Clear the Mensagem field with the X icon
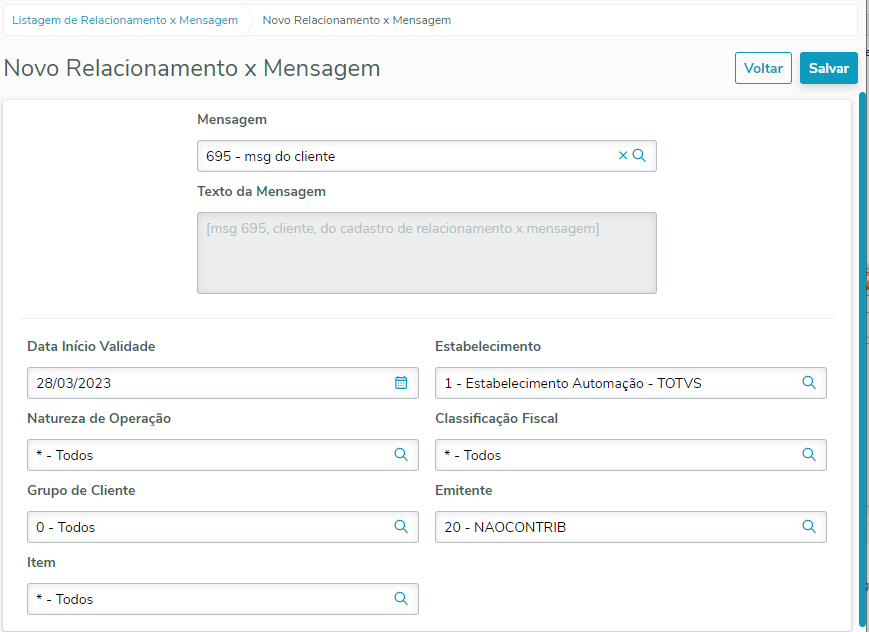The image size is (869, 632). coord(623,156)
